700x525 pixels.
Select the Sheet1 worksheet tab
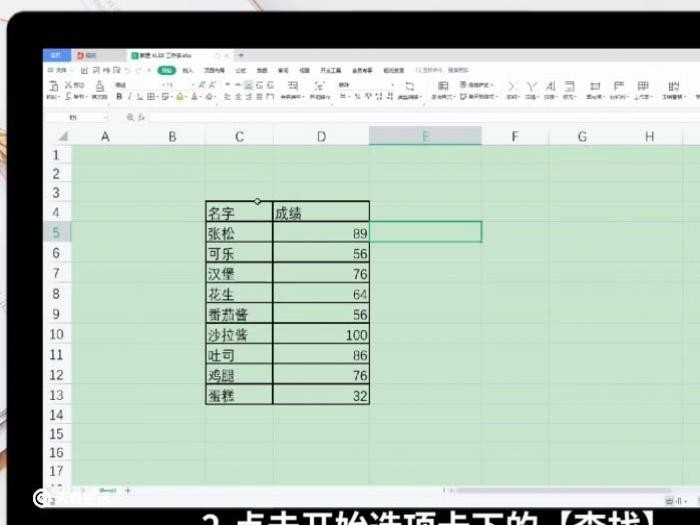(107, 490)
